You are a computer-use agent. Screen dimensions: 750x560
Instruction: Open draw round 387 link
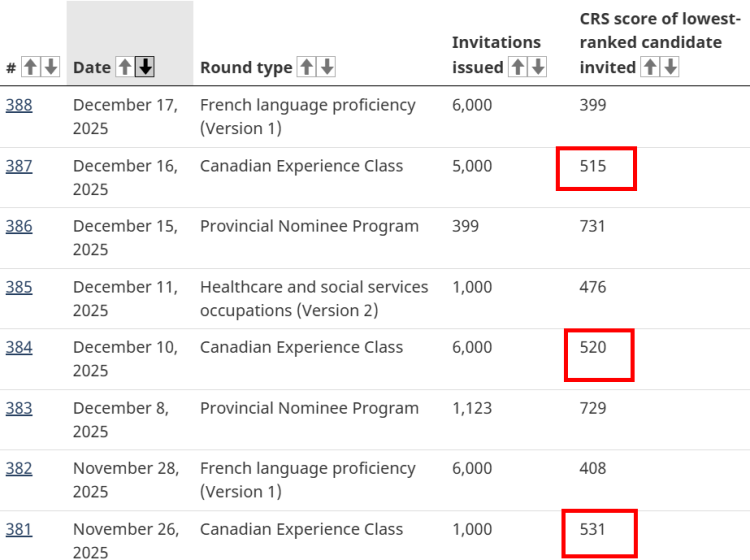point(19,166)
